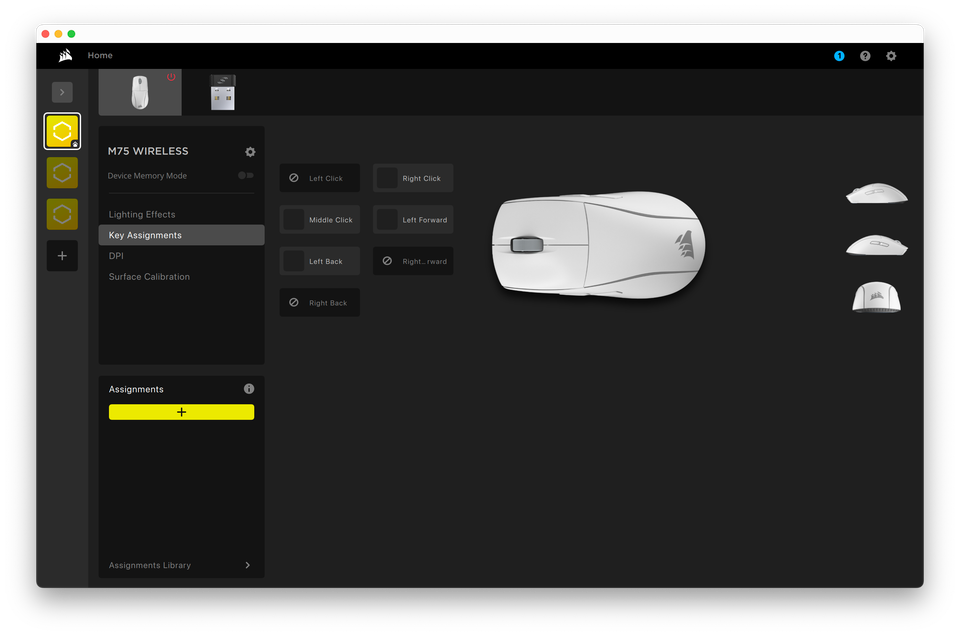This screenshot has height=636, width=960.
Task: Click the Corsair sails logo
Action: pos(66,55)
